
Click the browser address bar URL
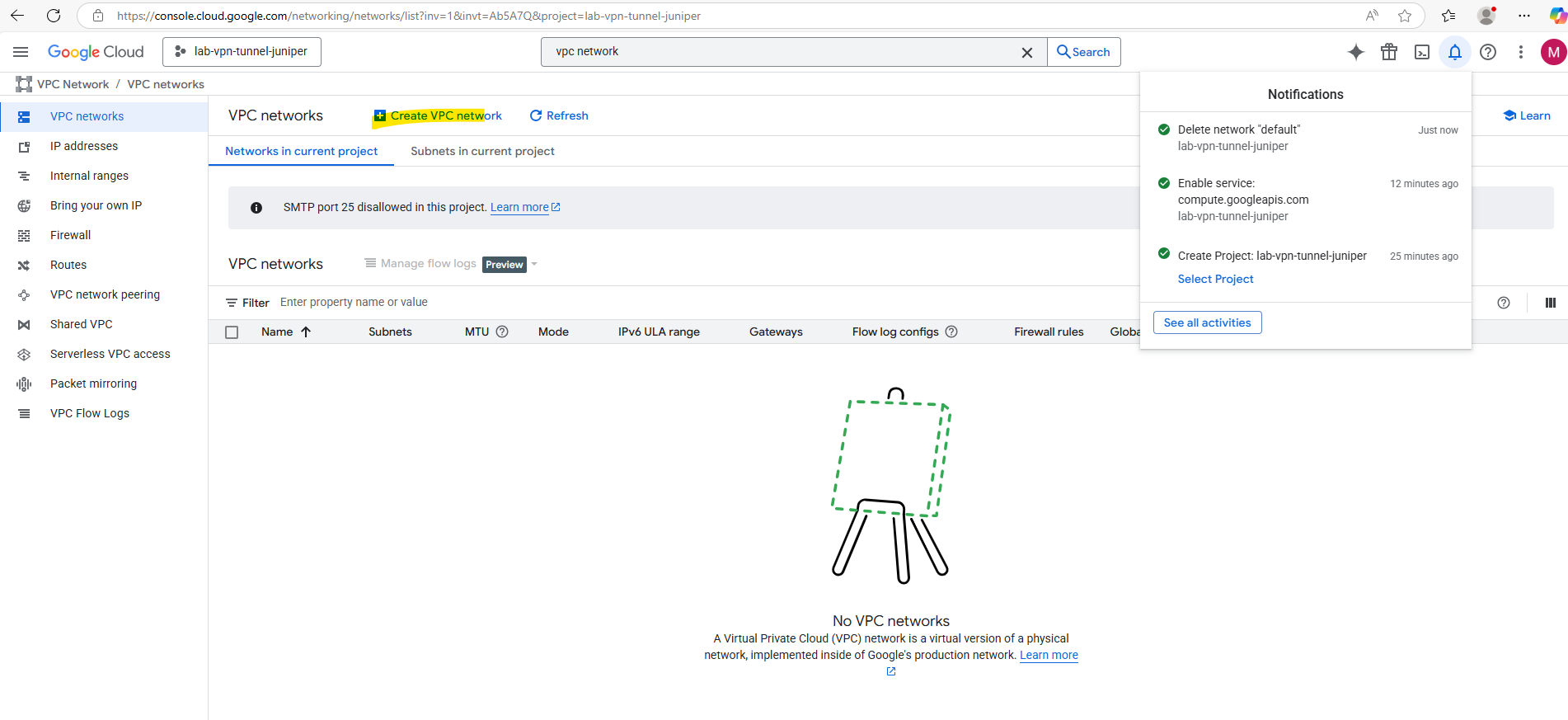[409, 16]
